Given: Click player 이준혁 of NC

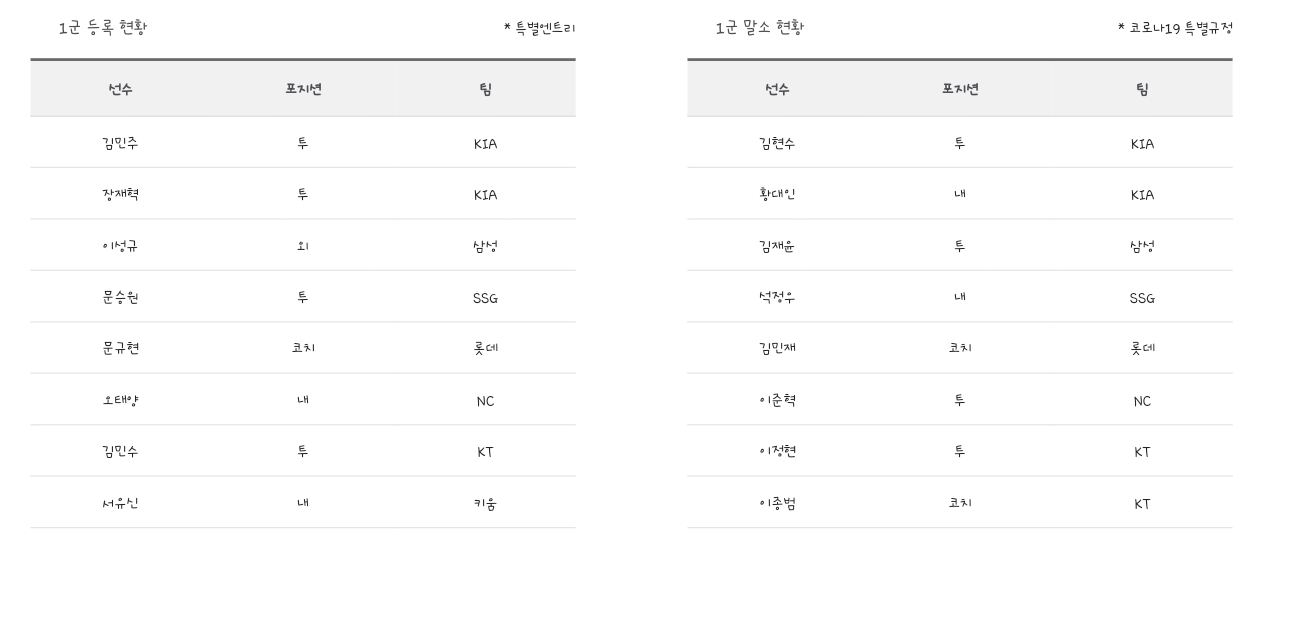Looking at the screenshot, I should [777, 400].
